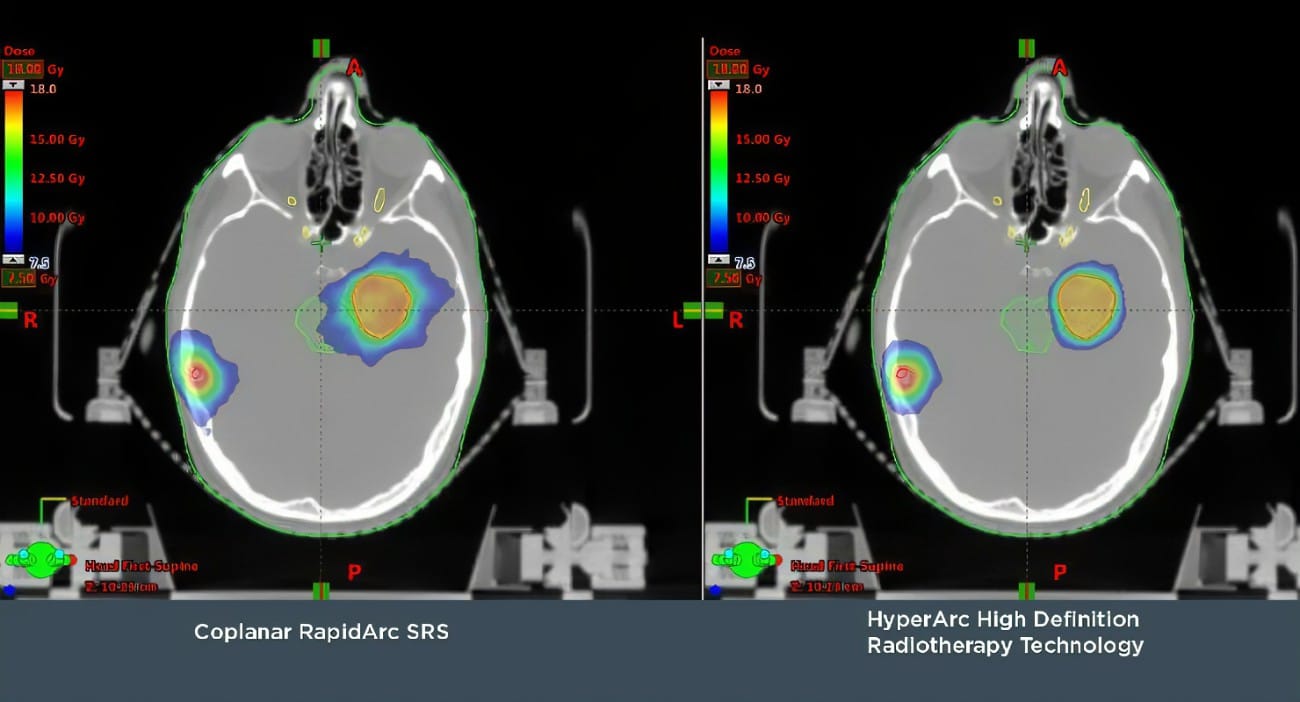Click the rainbow dose color bar in Coplanar RapidArc view
Screen dimensions: 1300x702
click(x=14, y=172)
